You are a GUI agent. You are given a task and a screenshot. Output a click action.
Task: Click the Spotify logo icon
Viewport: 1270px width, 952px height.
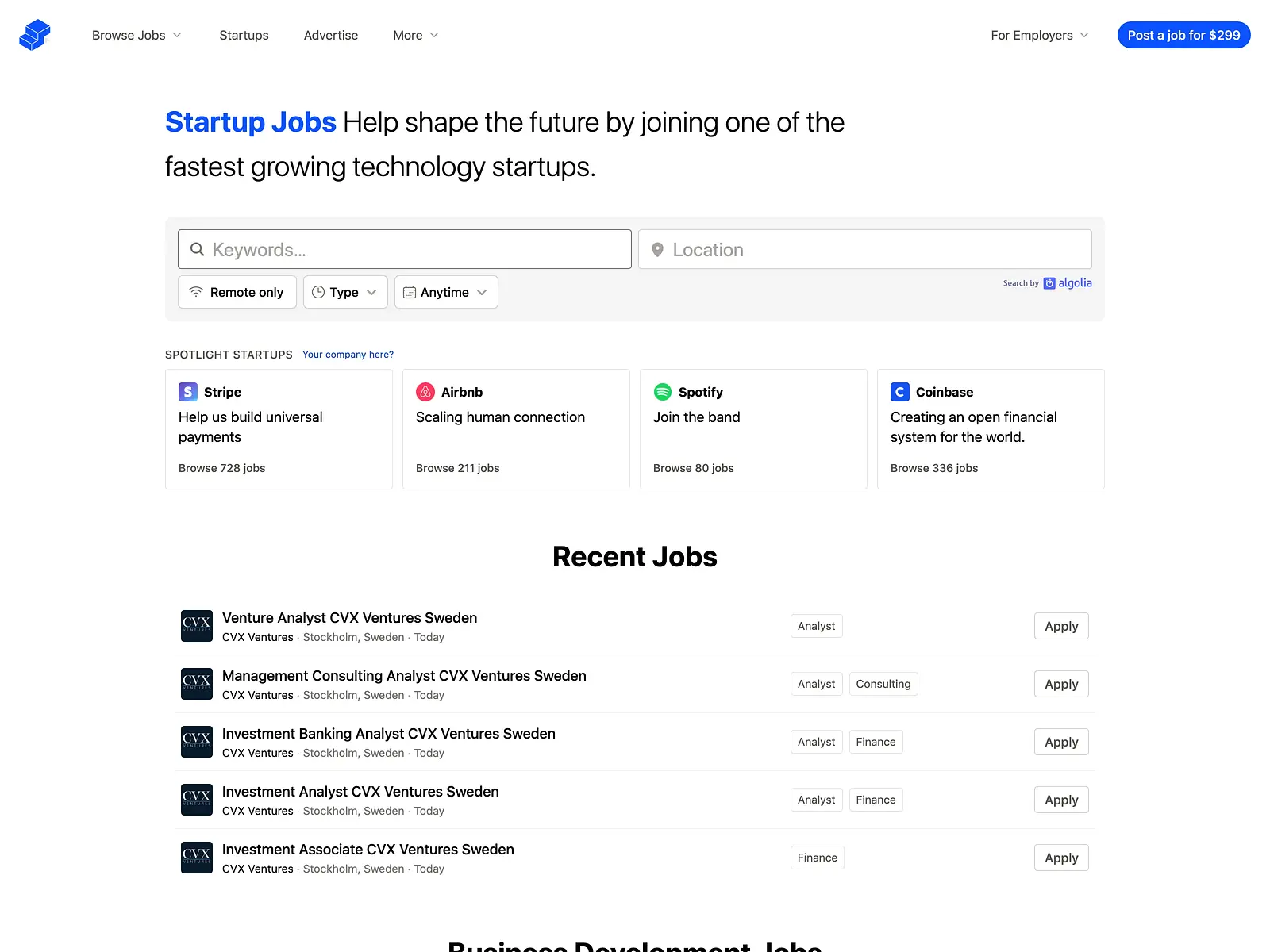coord(663,392)
